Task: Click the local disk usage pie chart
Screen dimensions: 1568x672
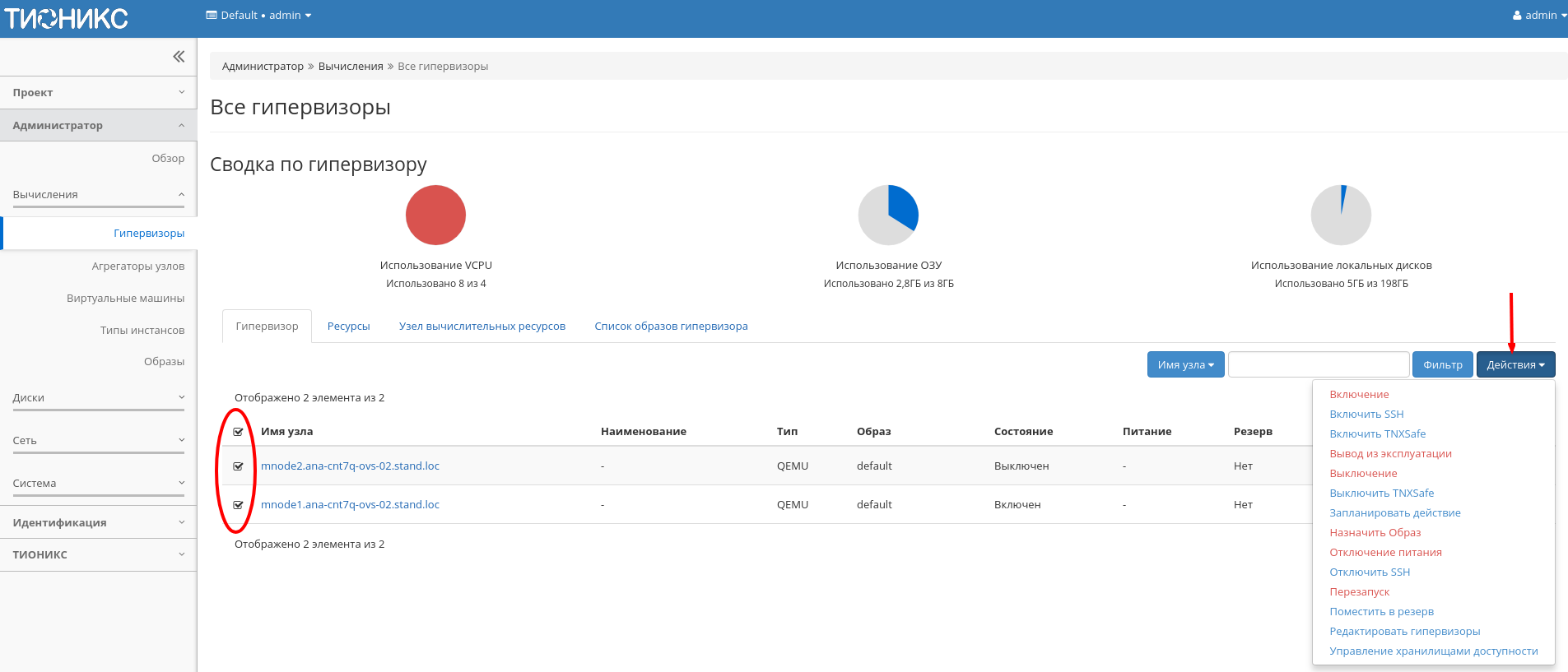Action: [1341, 215]
